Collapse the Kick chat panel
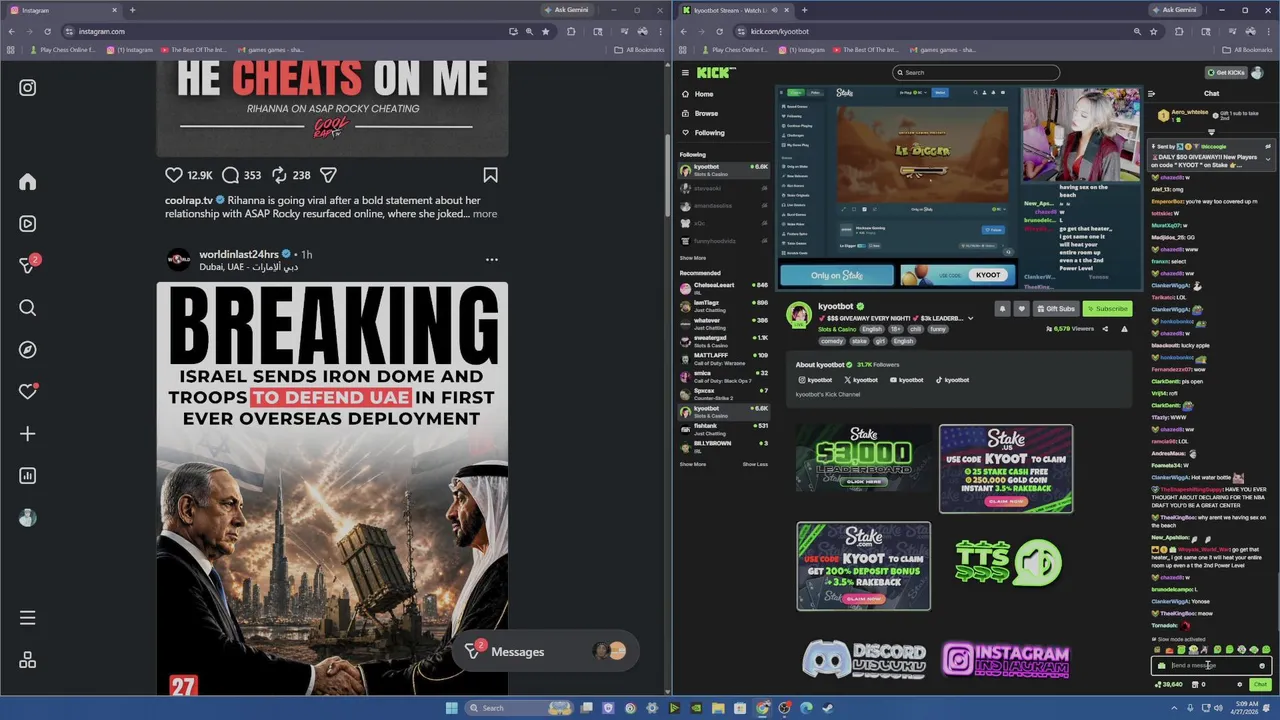This screenshot has width=1280, height=720. [1151, 94]
